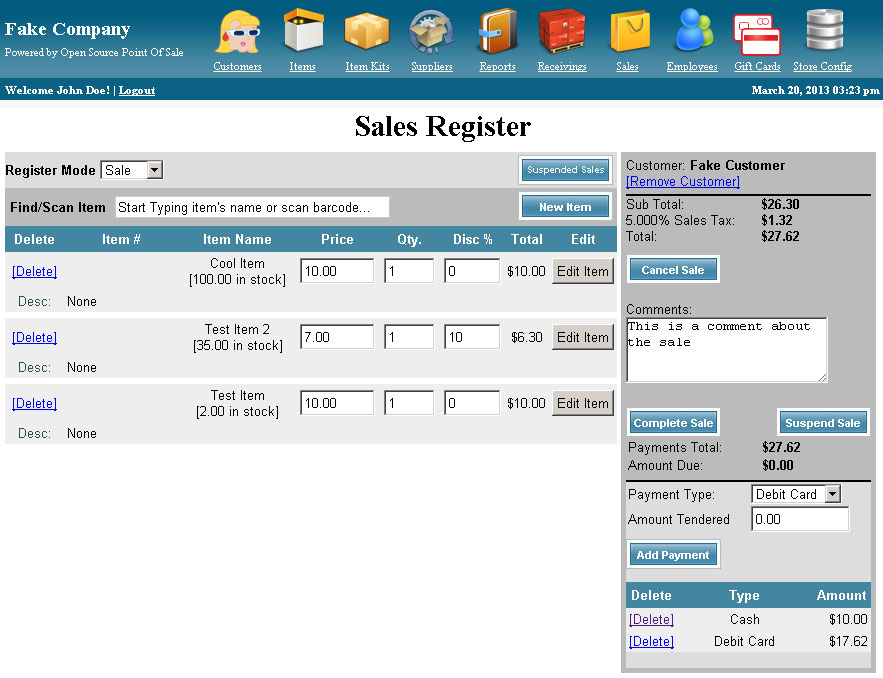Click the Complete Sale button
Viewport: 883px width, 678px height.
pyautogui.click(x=674, y=423)
